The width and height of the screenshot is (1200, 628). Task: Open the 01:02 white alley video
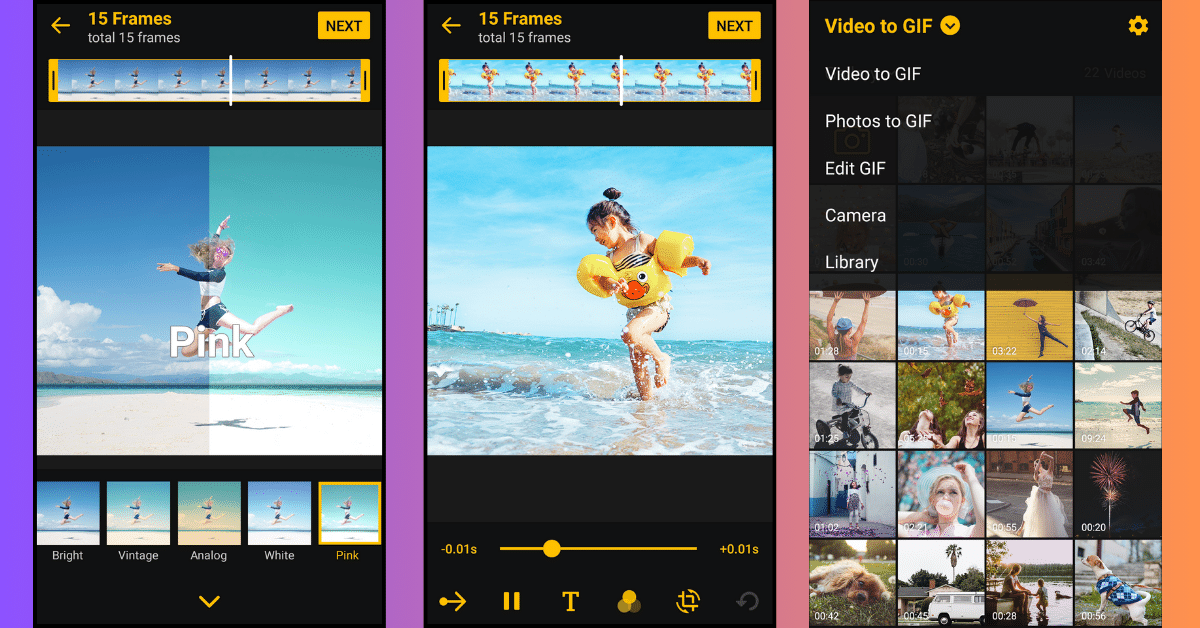click(x=852, y=494)
